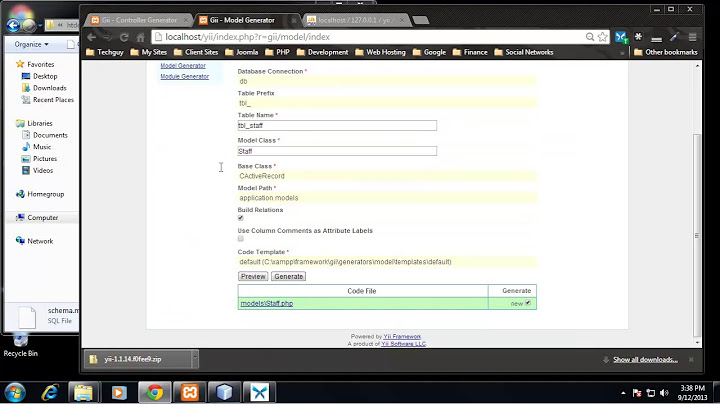This screenshot has height=404, width=720.
Task: Open the Google bookmark folder
Action: click(429, 52)
